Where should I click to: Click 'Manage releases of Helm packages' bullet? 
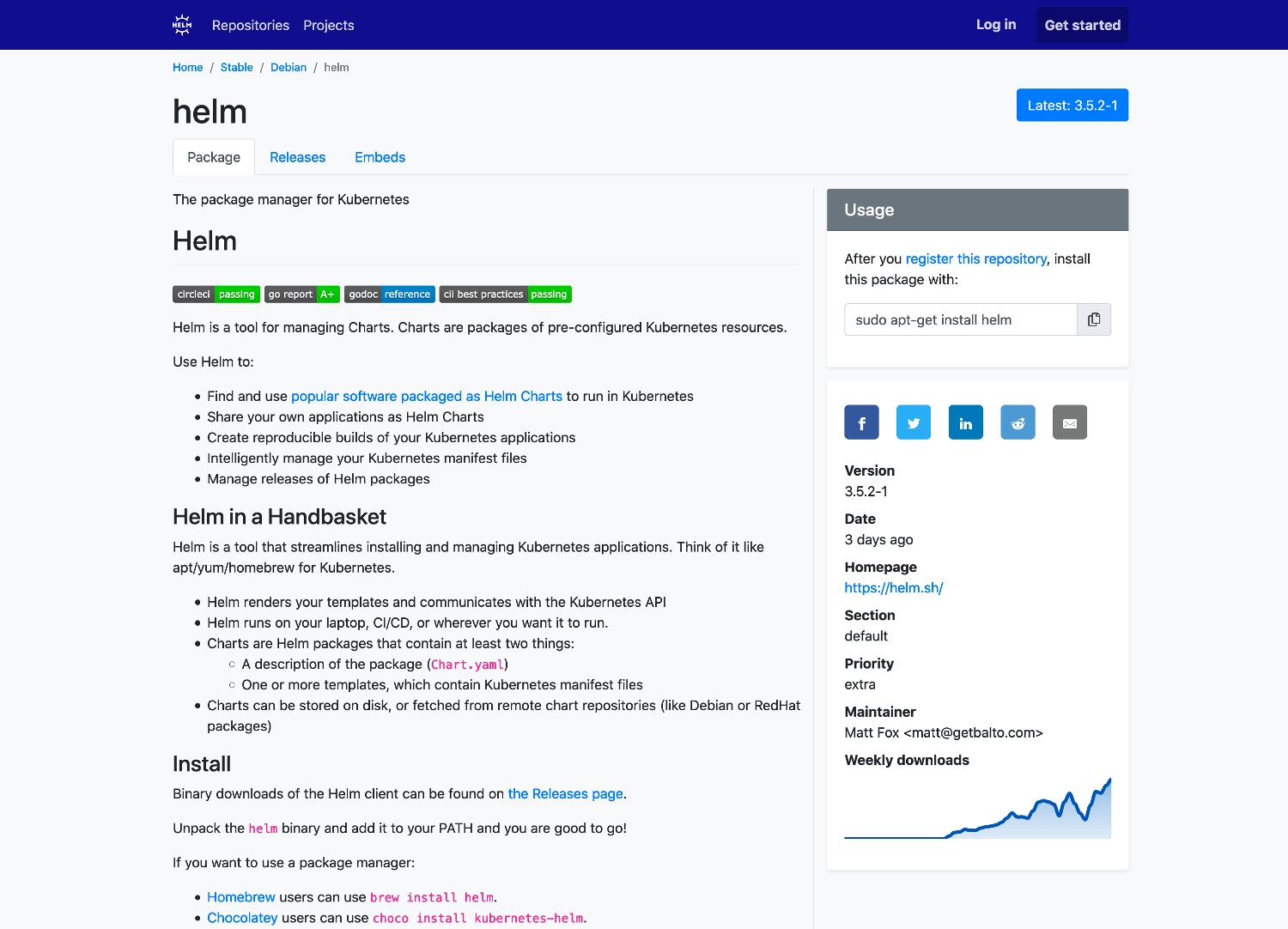[x=319, y=479]
